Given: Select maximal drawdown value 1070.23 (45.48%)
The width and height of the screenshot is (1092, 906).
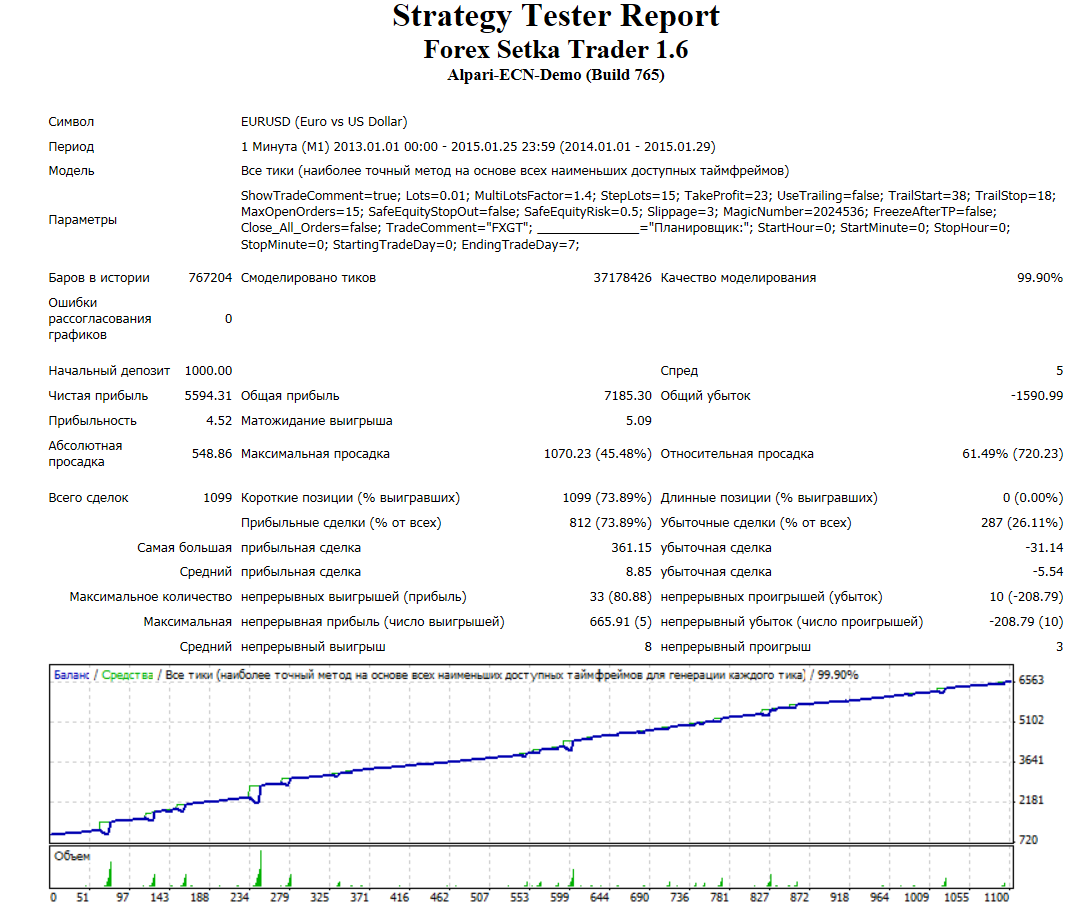Looking at the screenshot, I should pyautogui.click(x=598, y=454).
